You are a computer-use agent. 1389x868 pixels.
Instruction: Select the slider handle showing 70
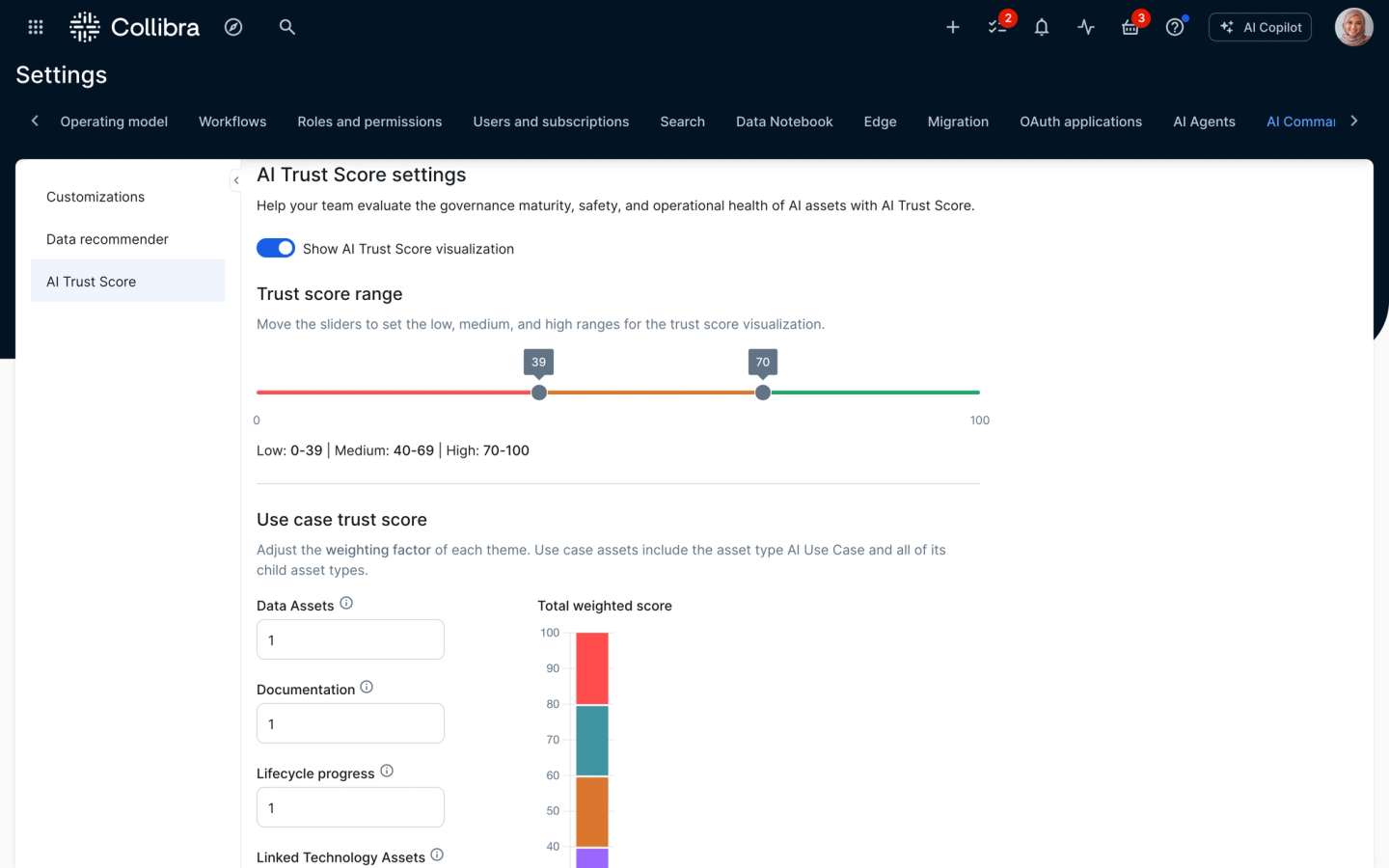point(762,393)
